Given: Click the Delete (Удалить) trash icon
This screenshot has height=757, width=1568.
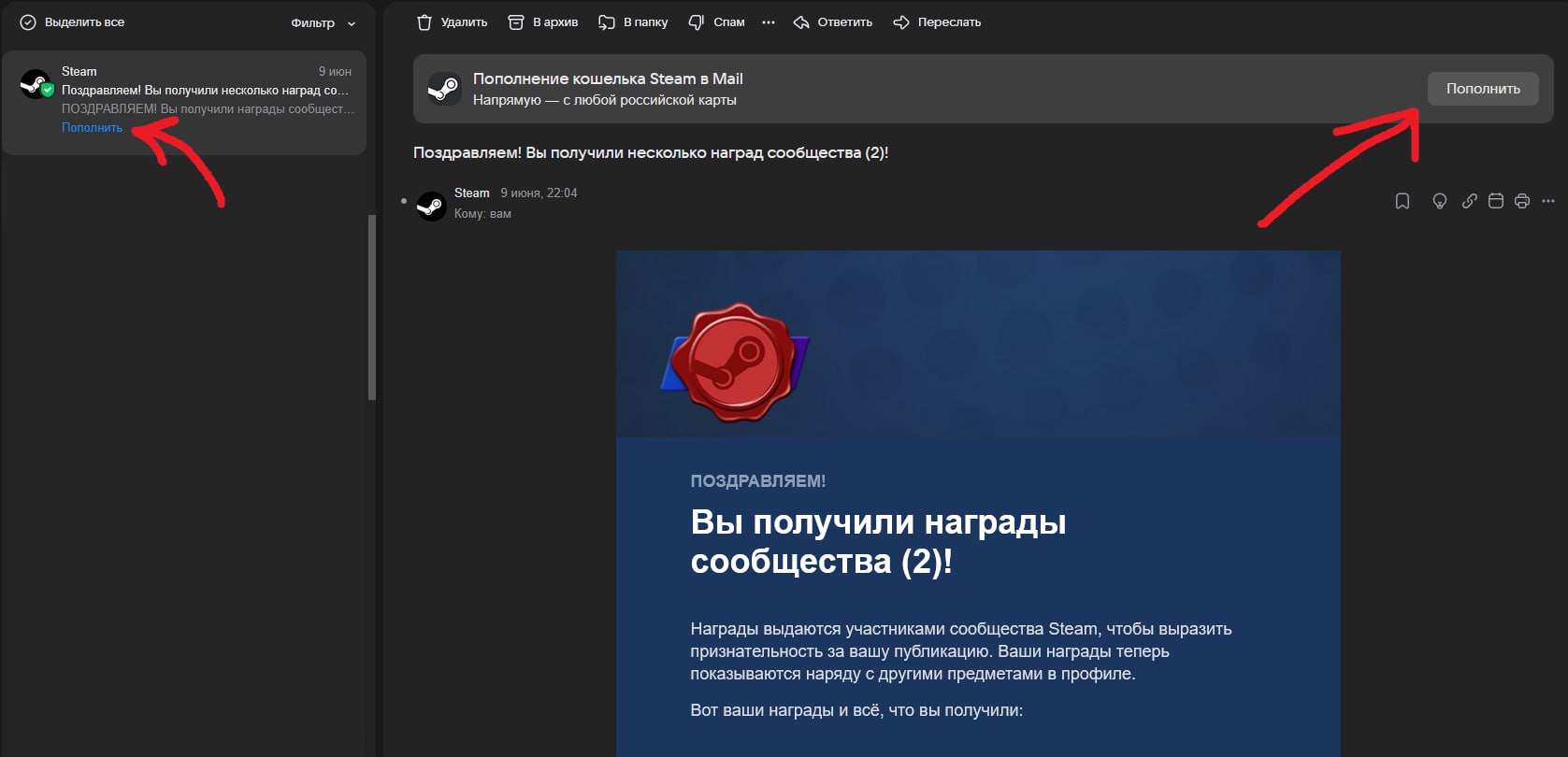Looking at the screenshot, I should [424, 22].
